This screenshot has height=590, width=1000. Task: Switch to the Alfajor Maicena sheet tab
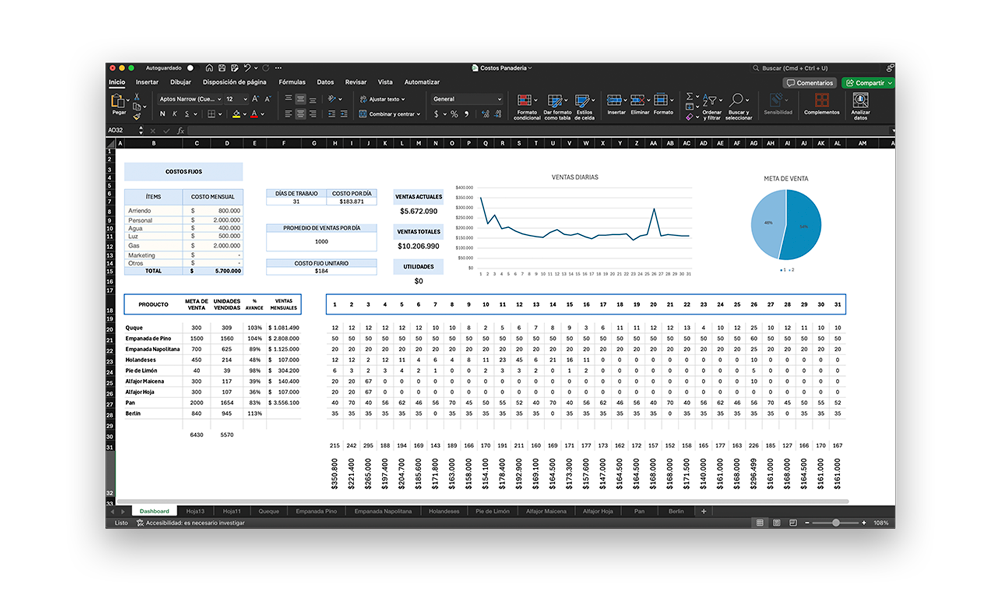[546, 512]
